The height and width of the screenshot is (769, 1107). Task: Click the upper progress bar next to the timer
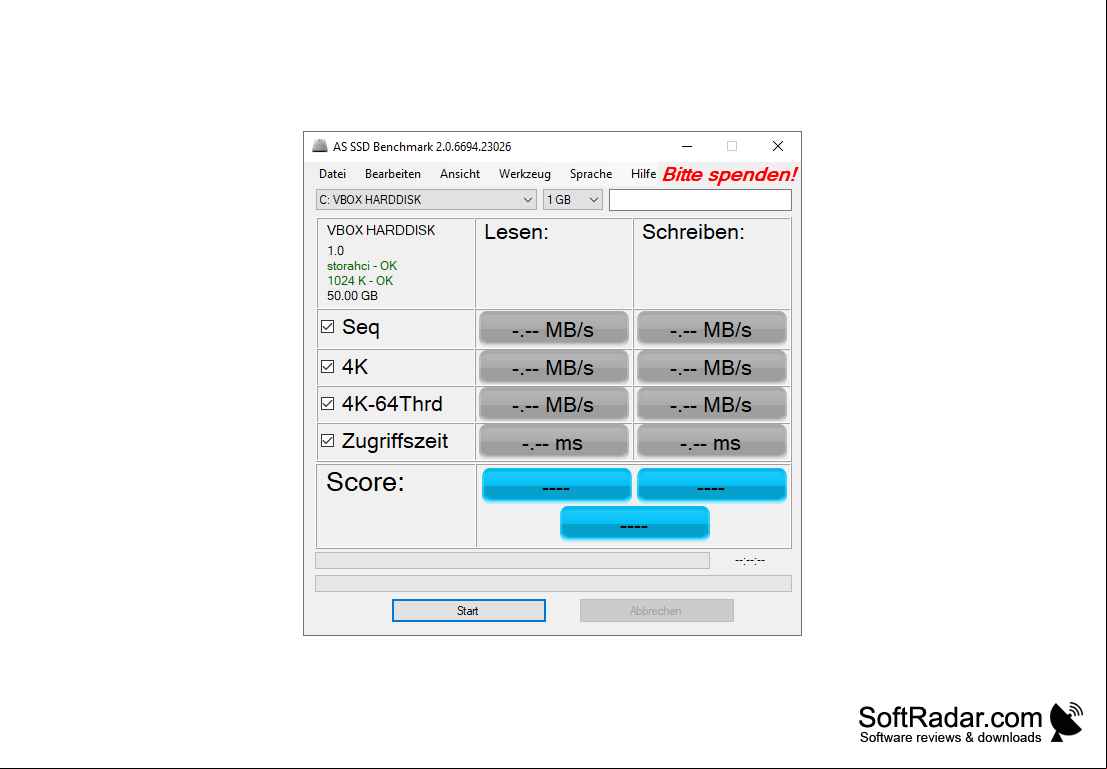pos(513,561)
